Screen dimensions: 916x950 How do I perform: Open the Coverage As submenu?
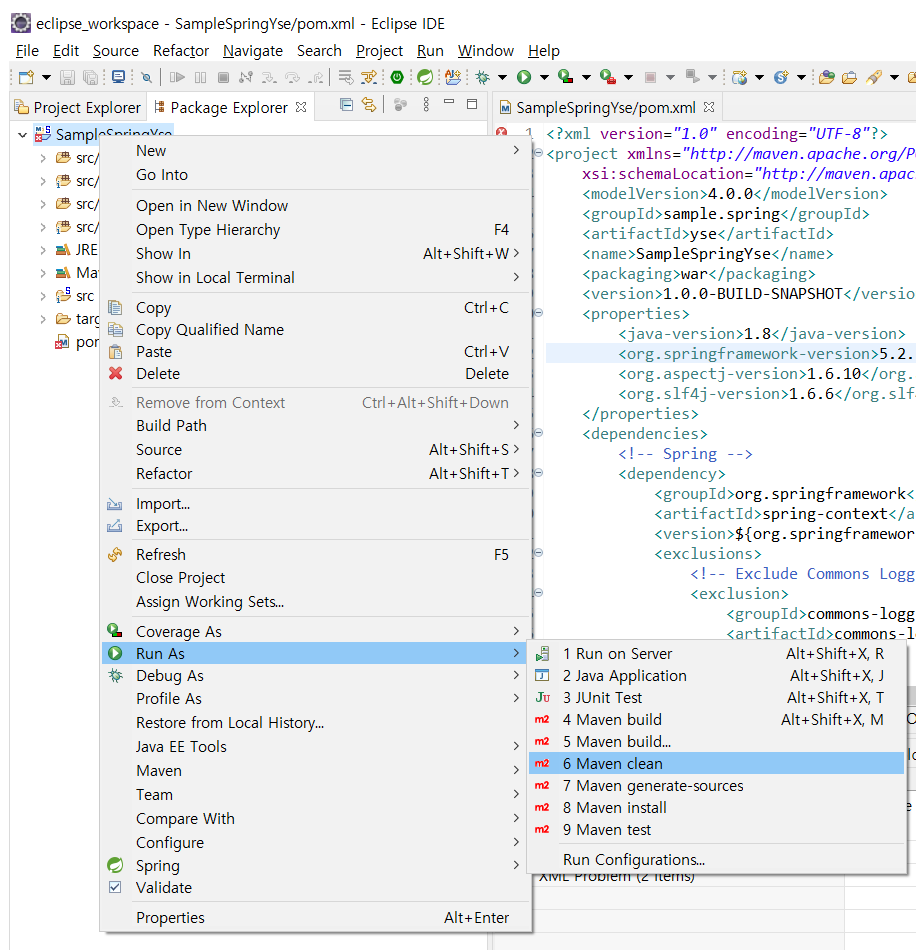(317, 631)
